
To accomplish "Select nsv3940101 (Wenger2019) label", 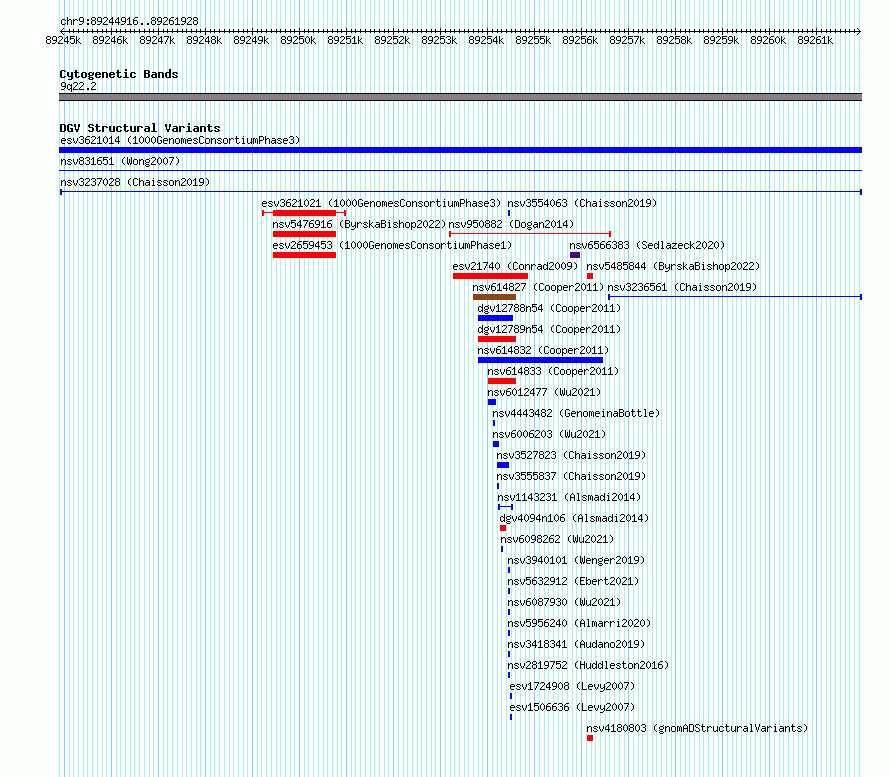I will click(x=576, y=560).
